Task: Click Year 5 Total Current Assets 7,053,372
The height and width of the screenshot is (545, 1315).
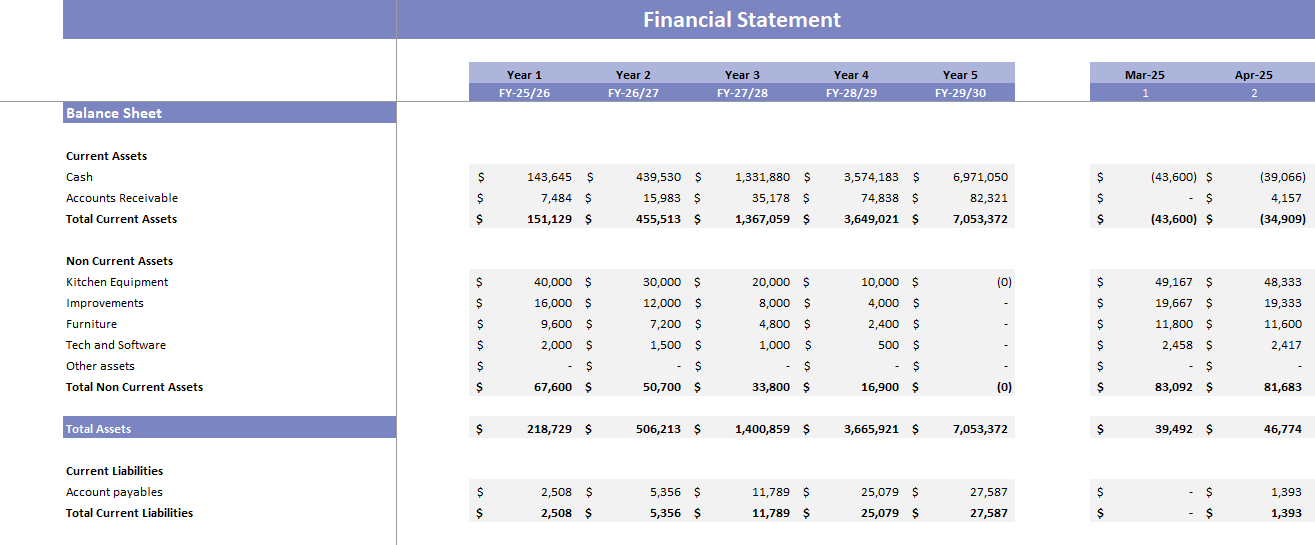Action: point(980,219)
